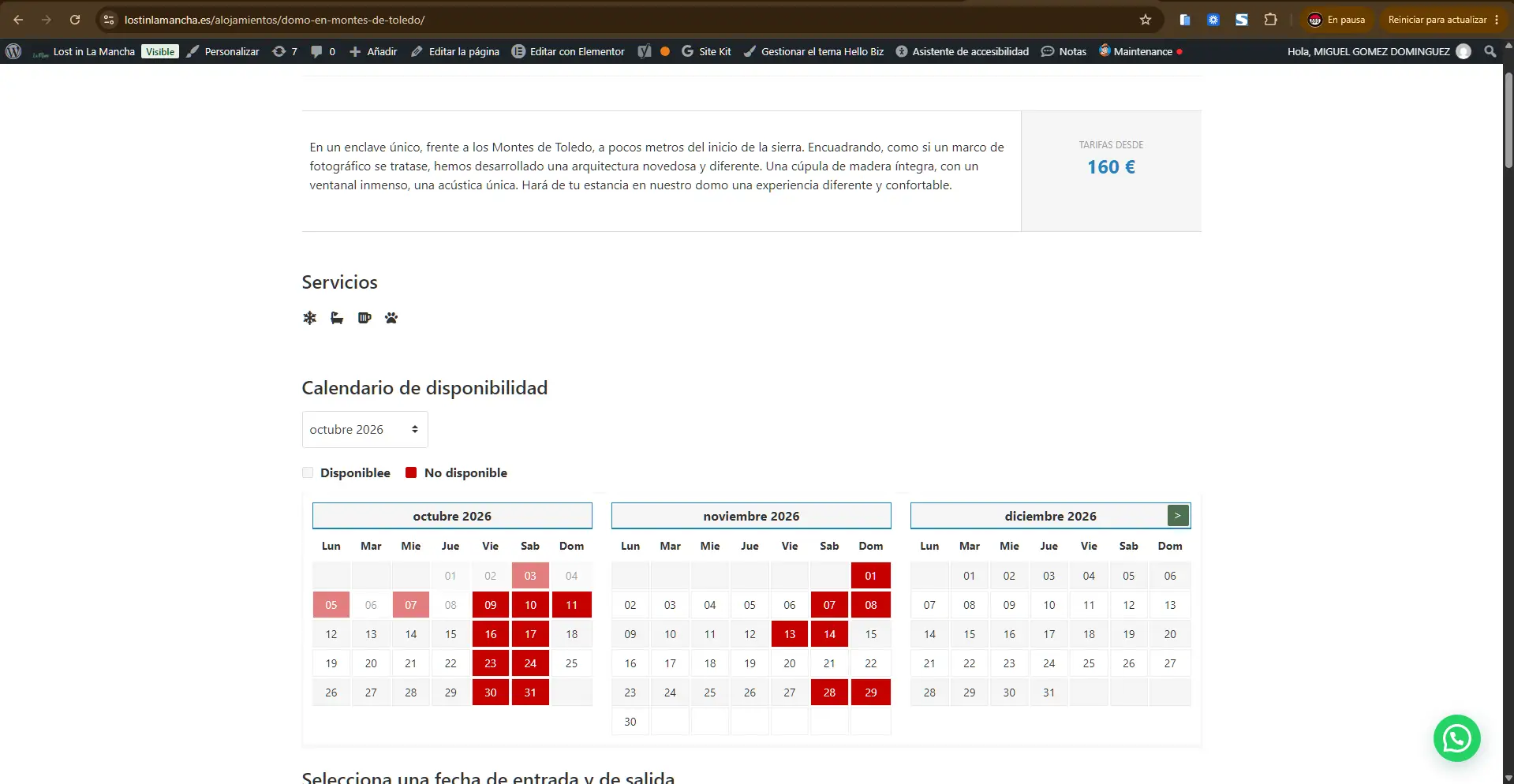Open Gestionar el tema Hello Biz
Viewport: 1514px width, 784px height.
(813, 51)
